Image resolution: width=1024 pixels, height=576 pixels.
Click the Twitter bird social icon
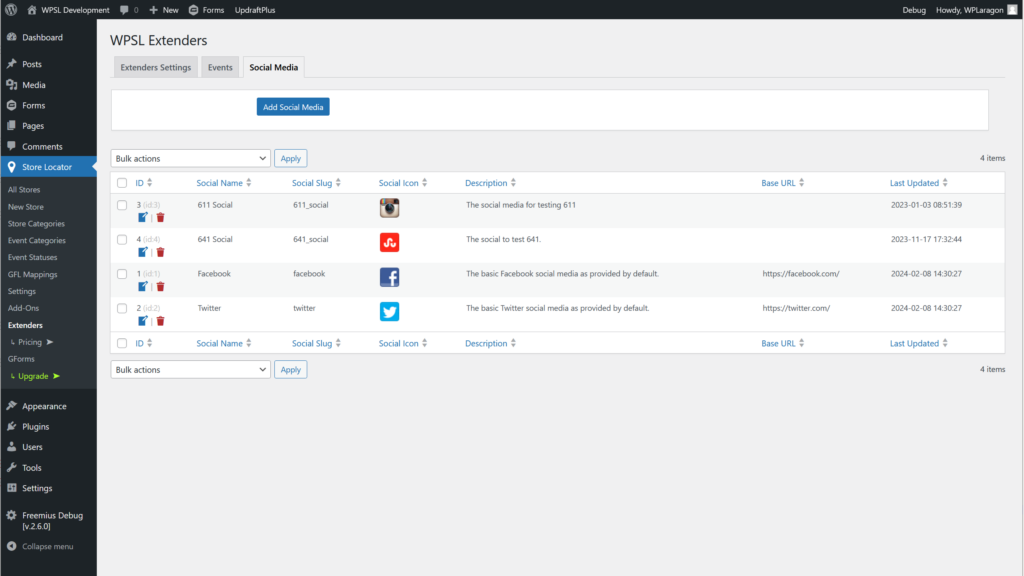[389, 311]
